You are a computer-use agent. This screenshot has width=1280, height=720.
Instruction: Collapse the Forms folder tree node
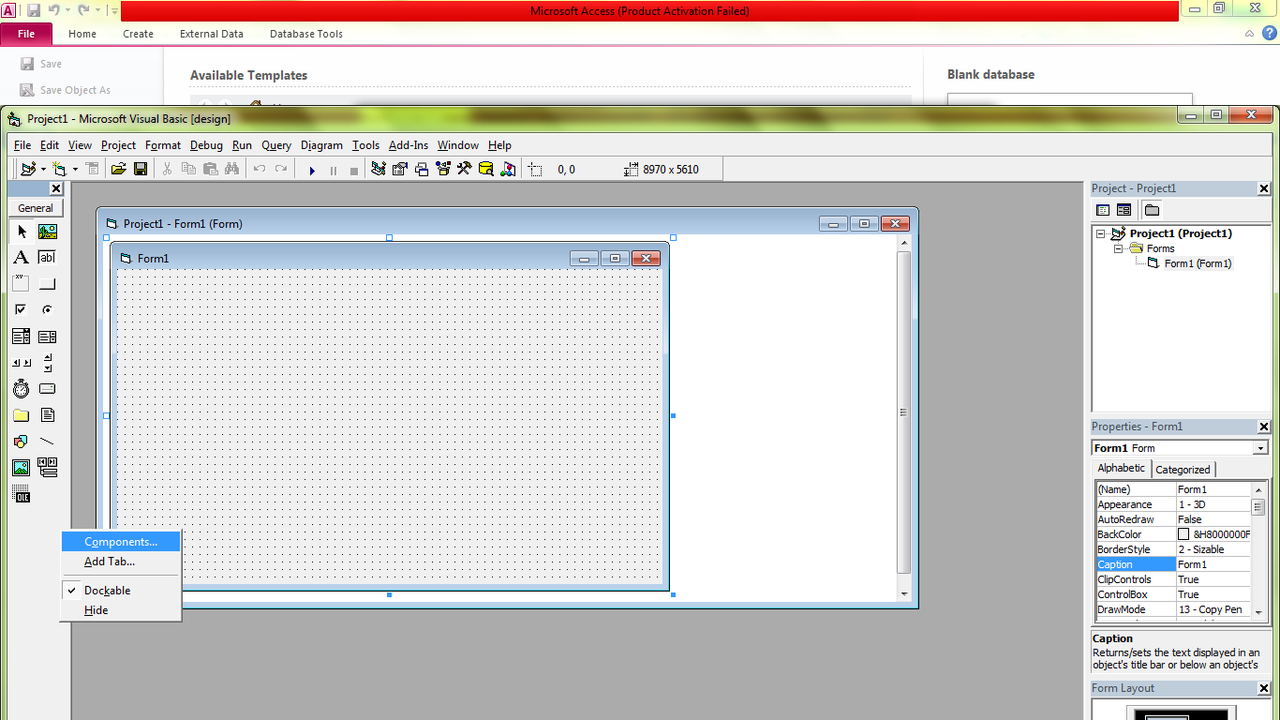(1119, 248)
